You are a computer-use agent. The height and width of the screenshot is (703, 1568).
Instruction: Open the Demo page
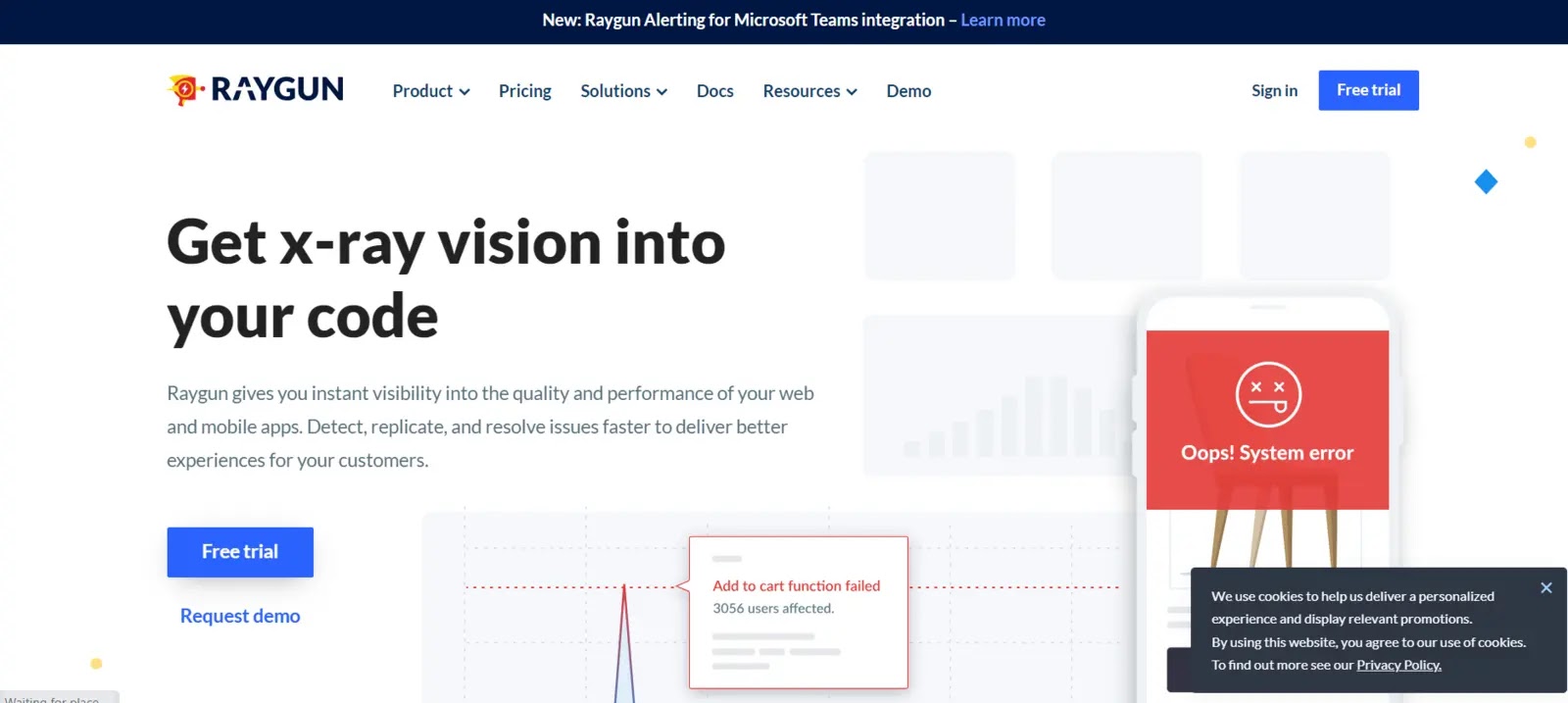pyautogui.click(x=909, y=91)
